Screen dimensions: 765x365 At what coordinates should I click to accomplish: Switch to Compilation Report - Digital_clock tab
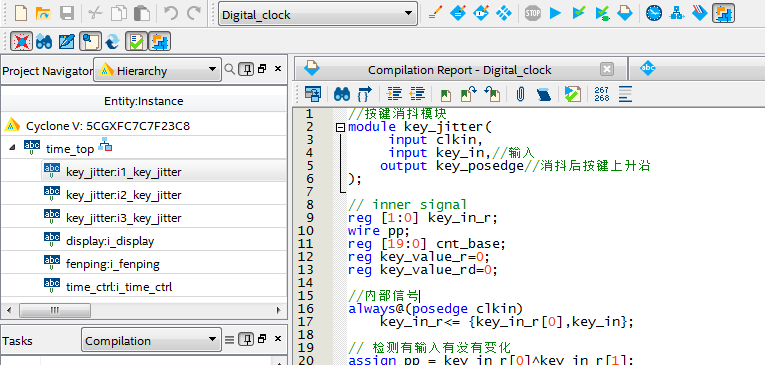[460, 70]
